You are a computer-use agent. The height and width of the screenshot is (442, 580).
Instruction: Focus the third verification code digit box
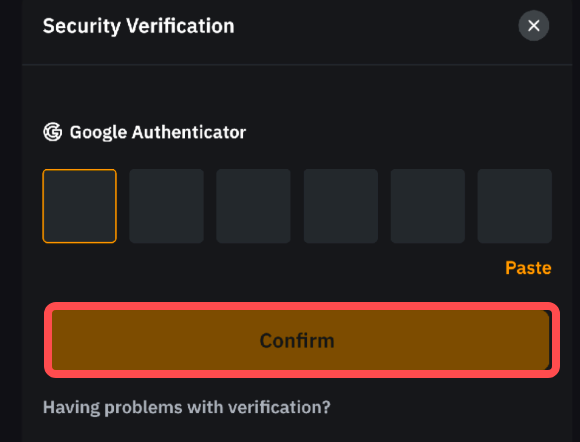[x=253, y=206]
